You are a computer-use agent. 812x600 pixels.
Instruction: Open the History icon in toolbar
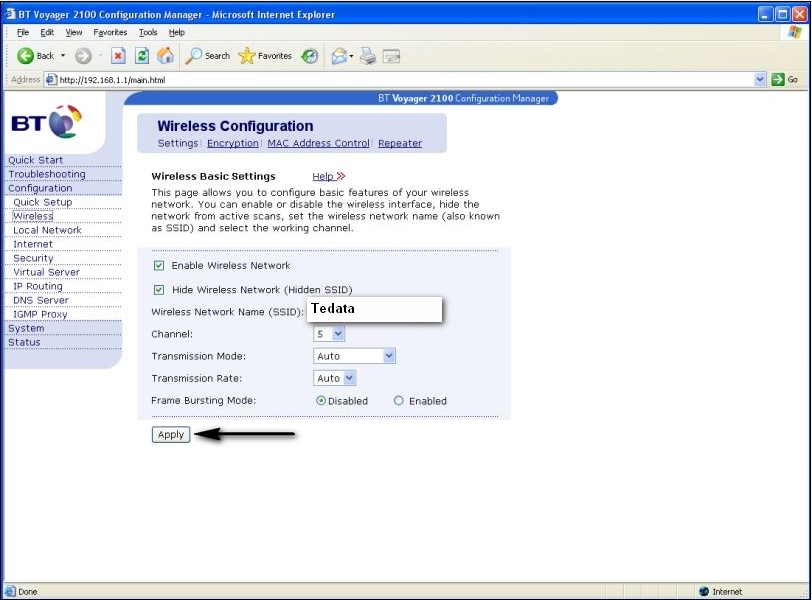pyautogui.click(x=310, y=56)
